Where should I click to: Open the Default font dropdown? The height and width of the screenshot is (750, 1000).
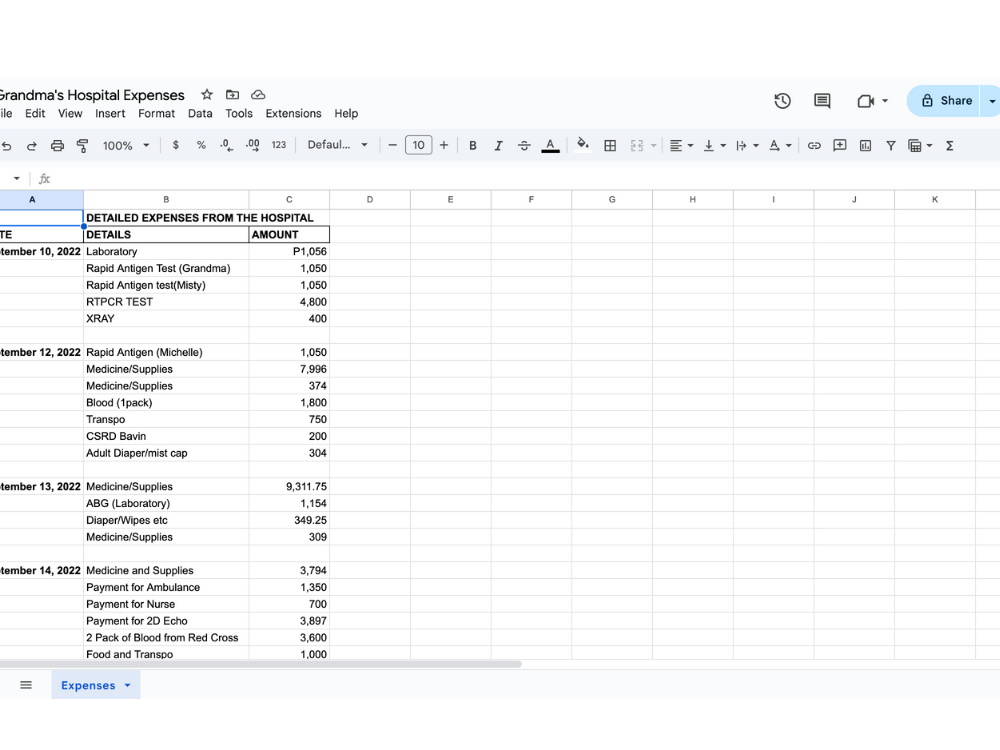tap(337, 145)
